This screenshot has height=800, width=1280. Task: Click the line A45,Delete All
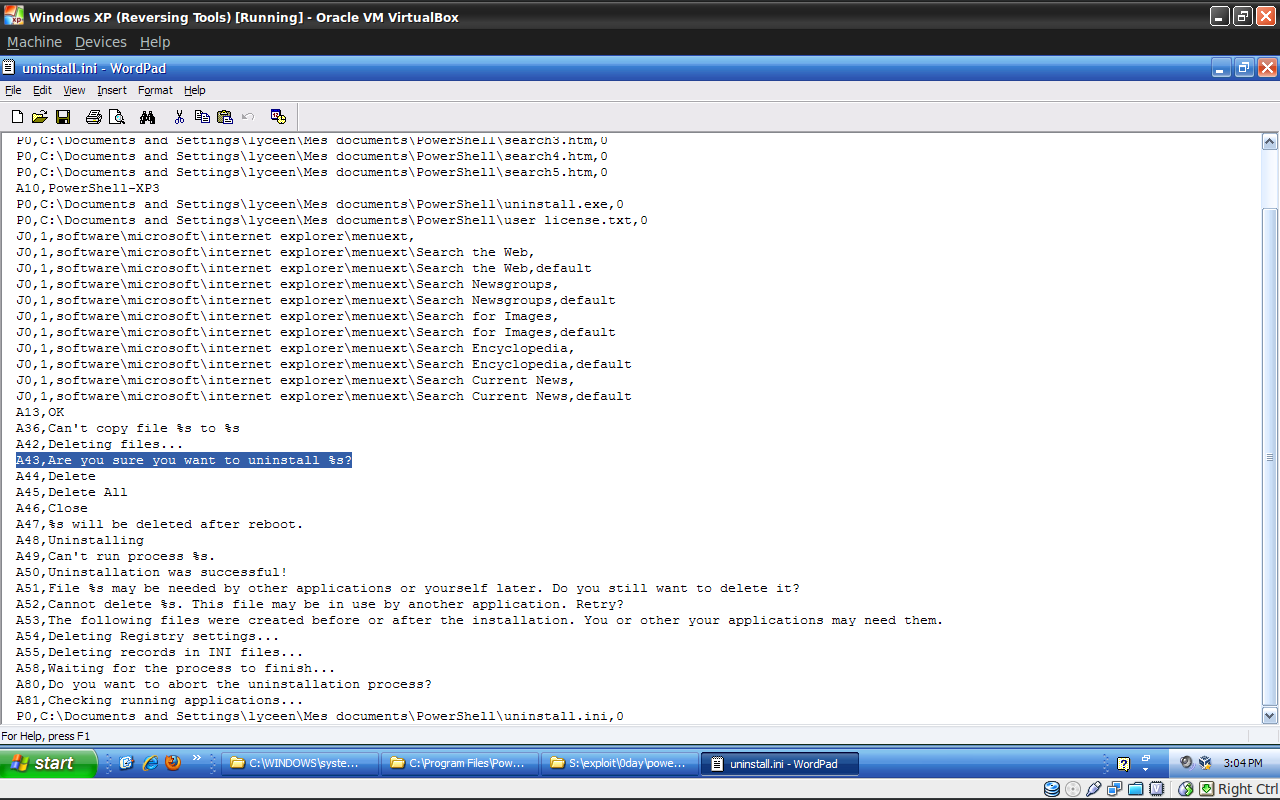click(x=72, y=492)
